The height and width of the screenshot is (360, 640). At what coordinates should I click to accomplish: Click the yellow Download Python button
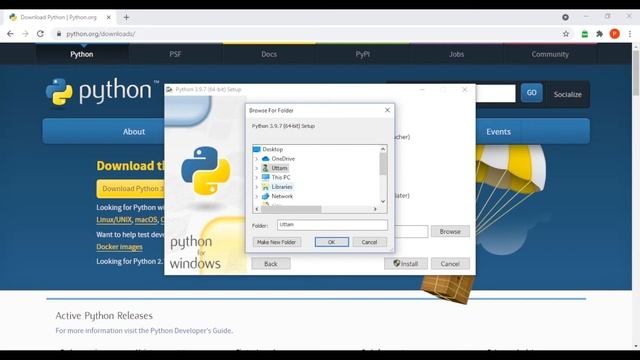pos(131,189)
